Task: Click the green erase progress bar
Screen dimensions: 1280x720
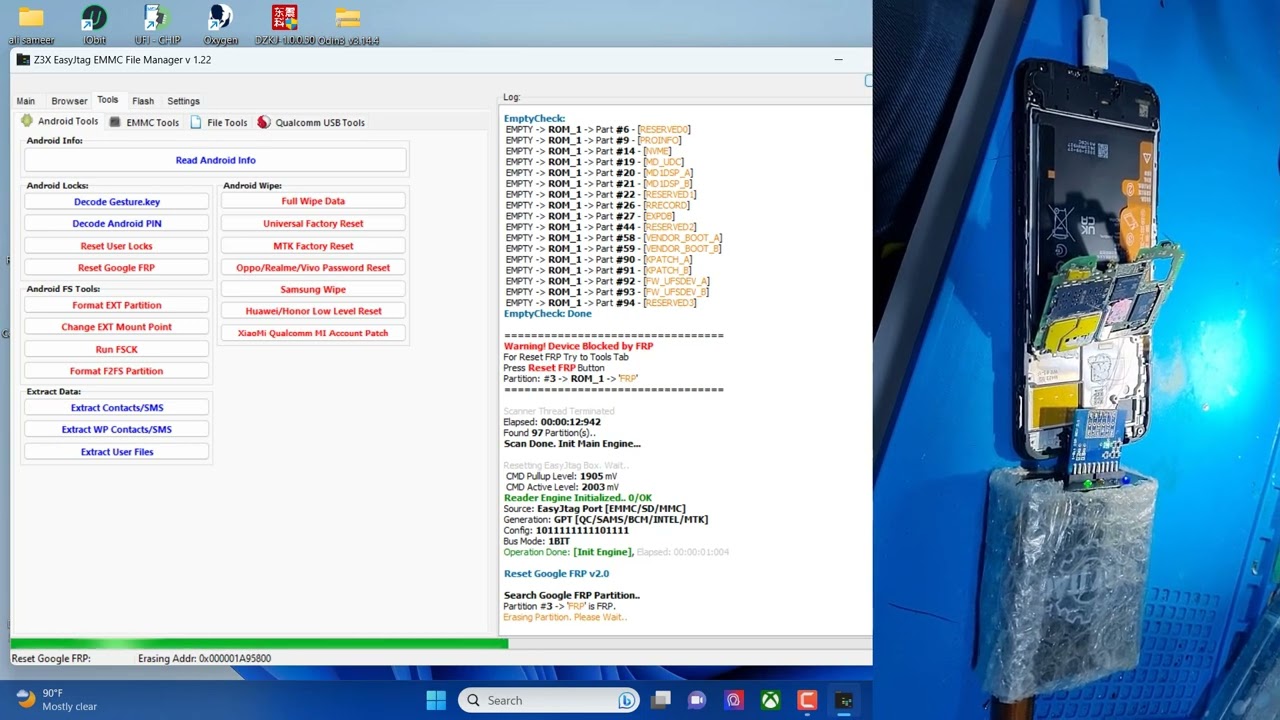Action: click(x=259, y=643)
